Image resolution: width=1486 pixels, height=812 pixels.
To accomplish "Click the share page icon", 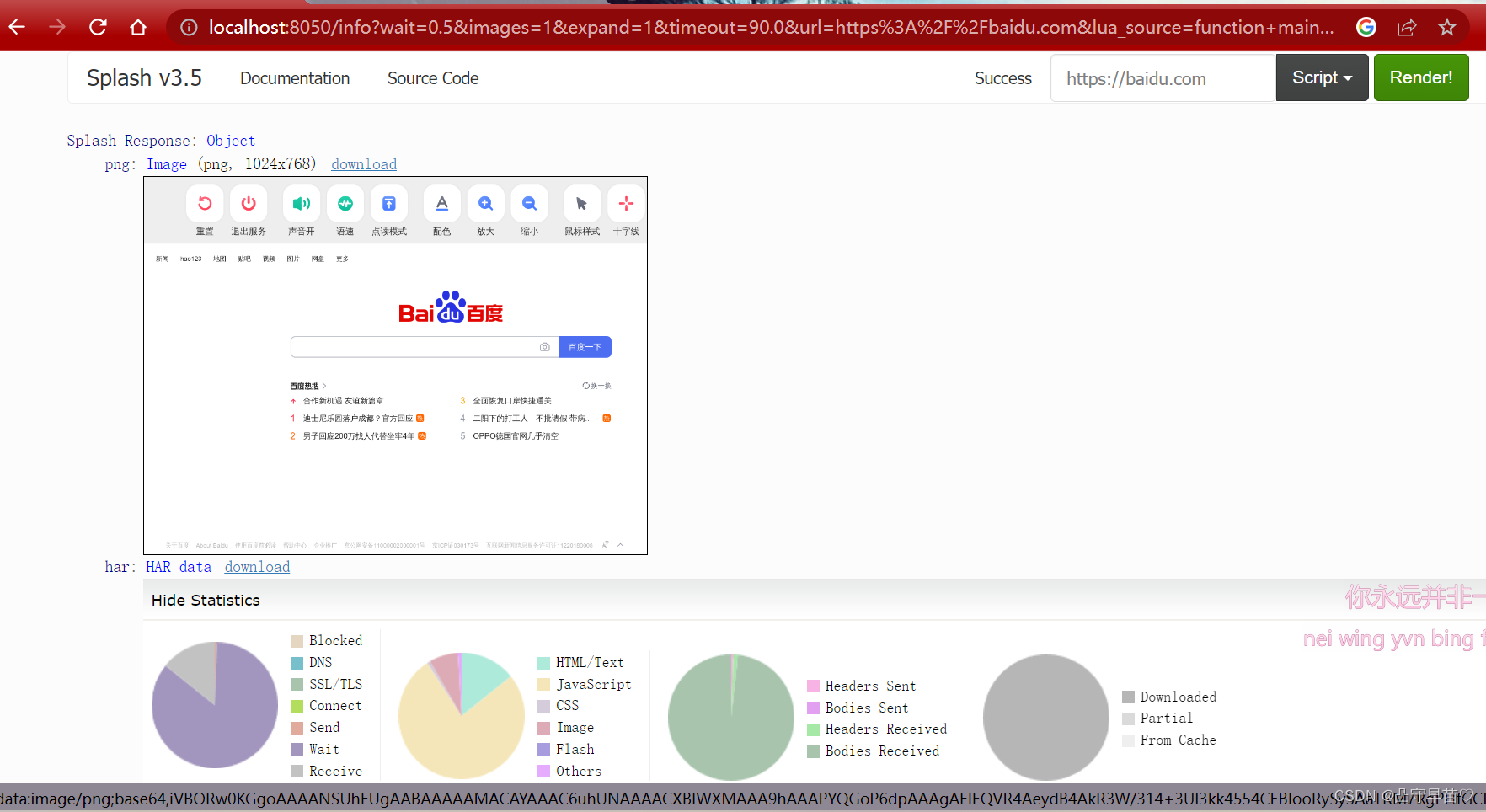I will point(1407,27).
